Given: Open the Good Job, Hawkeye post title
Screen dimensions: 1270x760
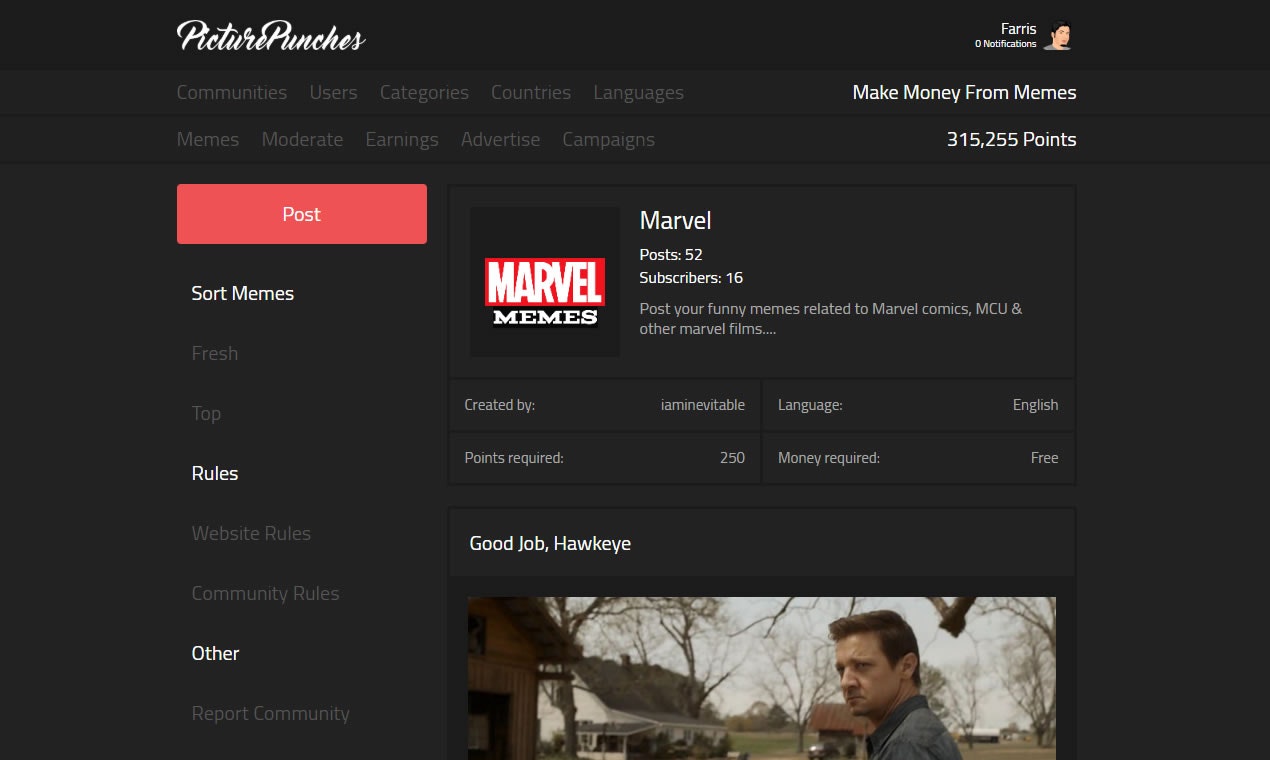Looking at the screenshot, I should 550,544.
